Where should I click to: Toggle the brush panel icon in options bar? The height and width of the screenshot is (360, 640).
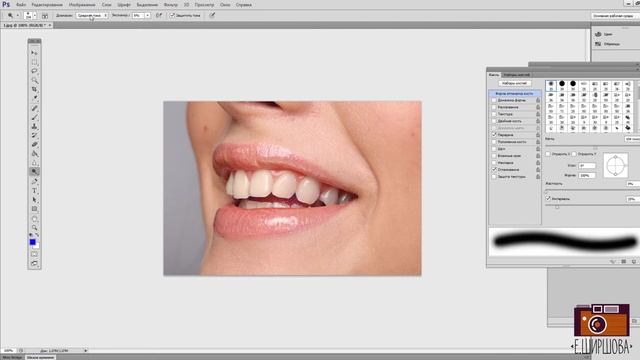point(45,16)
